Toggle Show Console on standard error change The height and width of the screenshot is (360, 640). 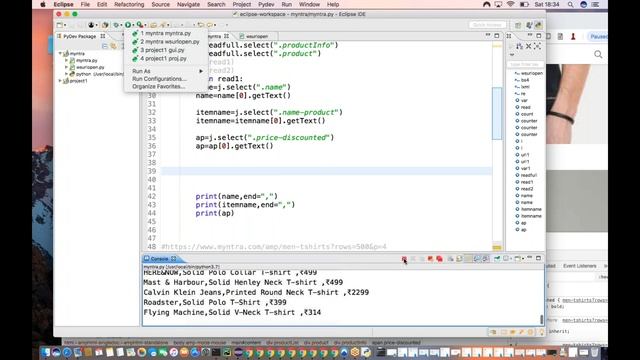click(x=485, y=259)
